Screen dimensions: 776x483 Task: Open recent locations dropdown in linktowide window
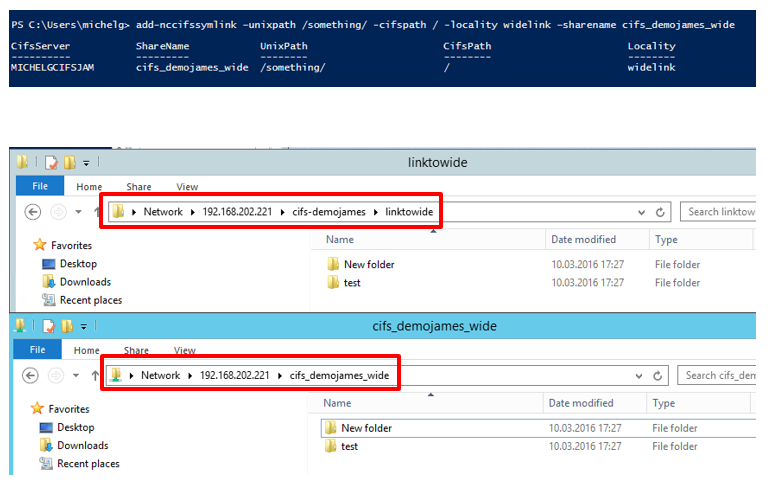click(78, 212)
